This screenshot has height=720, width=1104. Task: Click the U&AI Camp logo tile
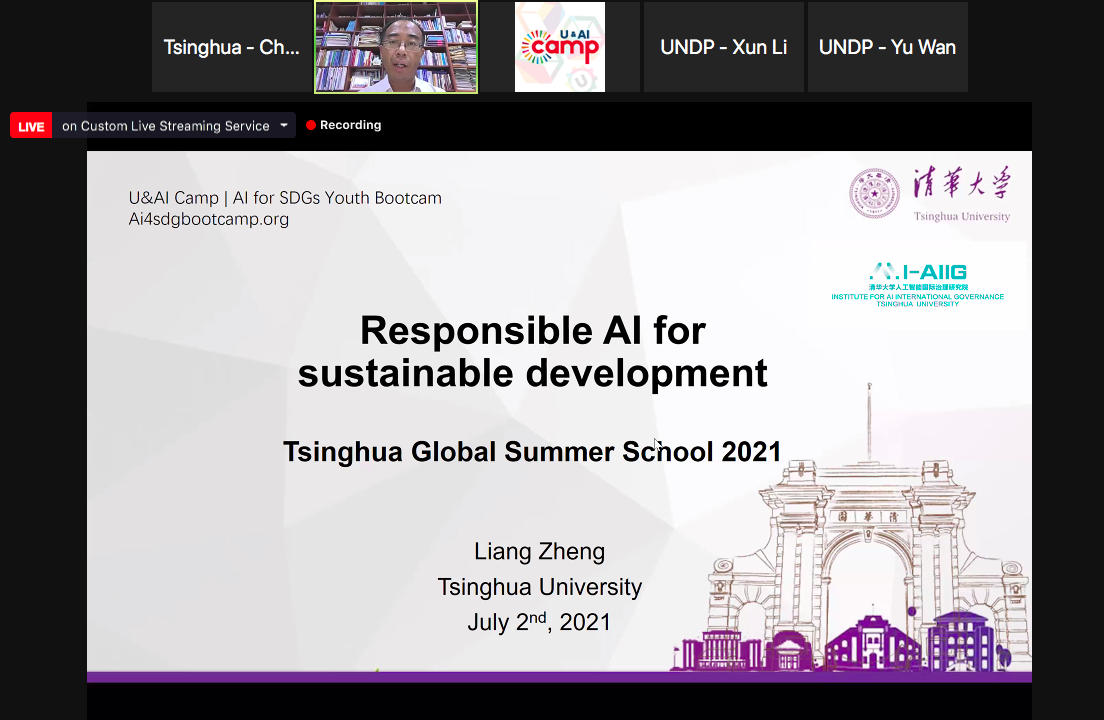pos(559,47)
